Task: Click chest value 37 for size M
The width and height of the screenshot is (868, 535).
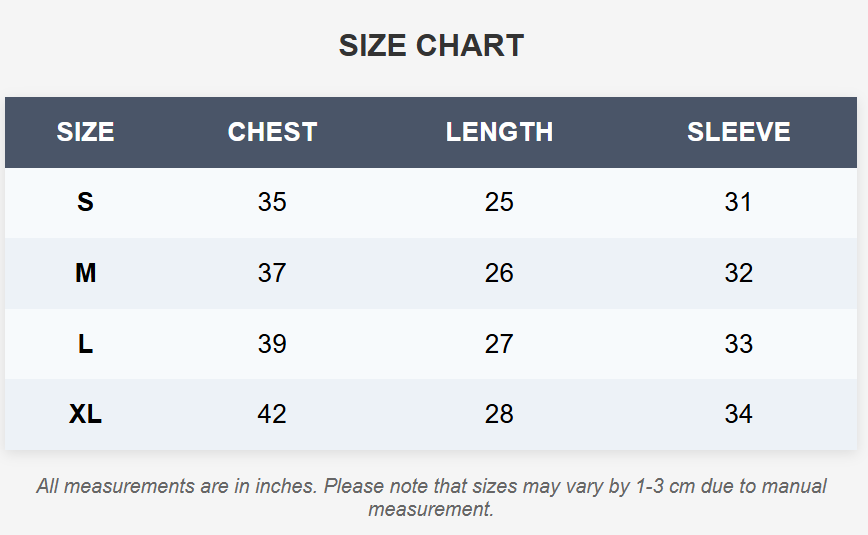Action: [x=272, y=273]
